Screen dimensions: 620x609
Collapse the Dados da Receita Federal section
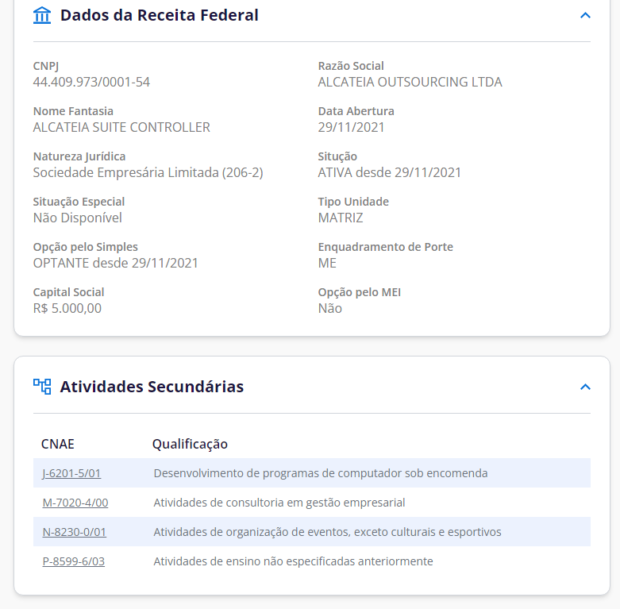pos(585,15)
